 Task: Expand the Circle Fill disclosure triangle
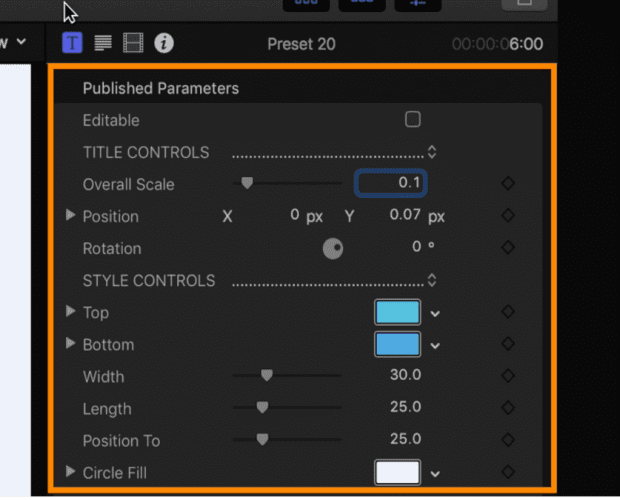pyautogui.click(x=70, y=471)
